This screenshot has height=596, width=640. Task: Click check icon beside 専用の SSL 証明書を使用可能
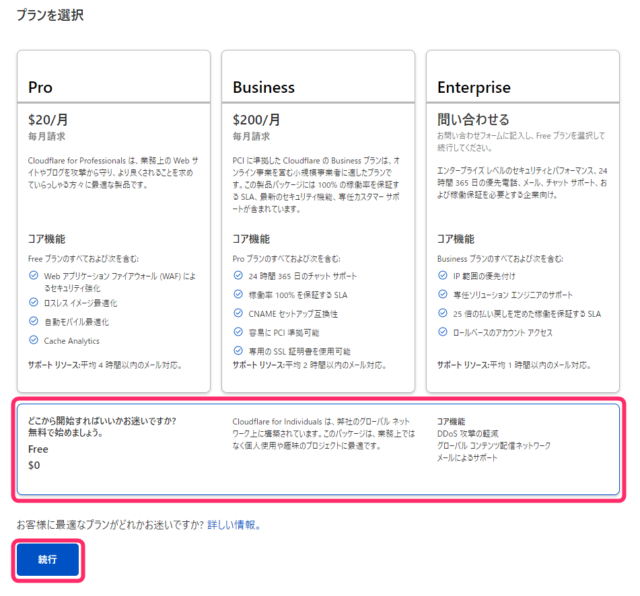[x=238, y=350]
